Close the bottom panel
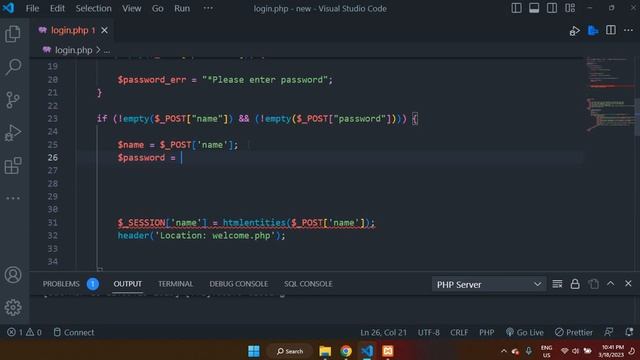640x360 pixels. pos(628,284)
